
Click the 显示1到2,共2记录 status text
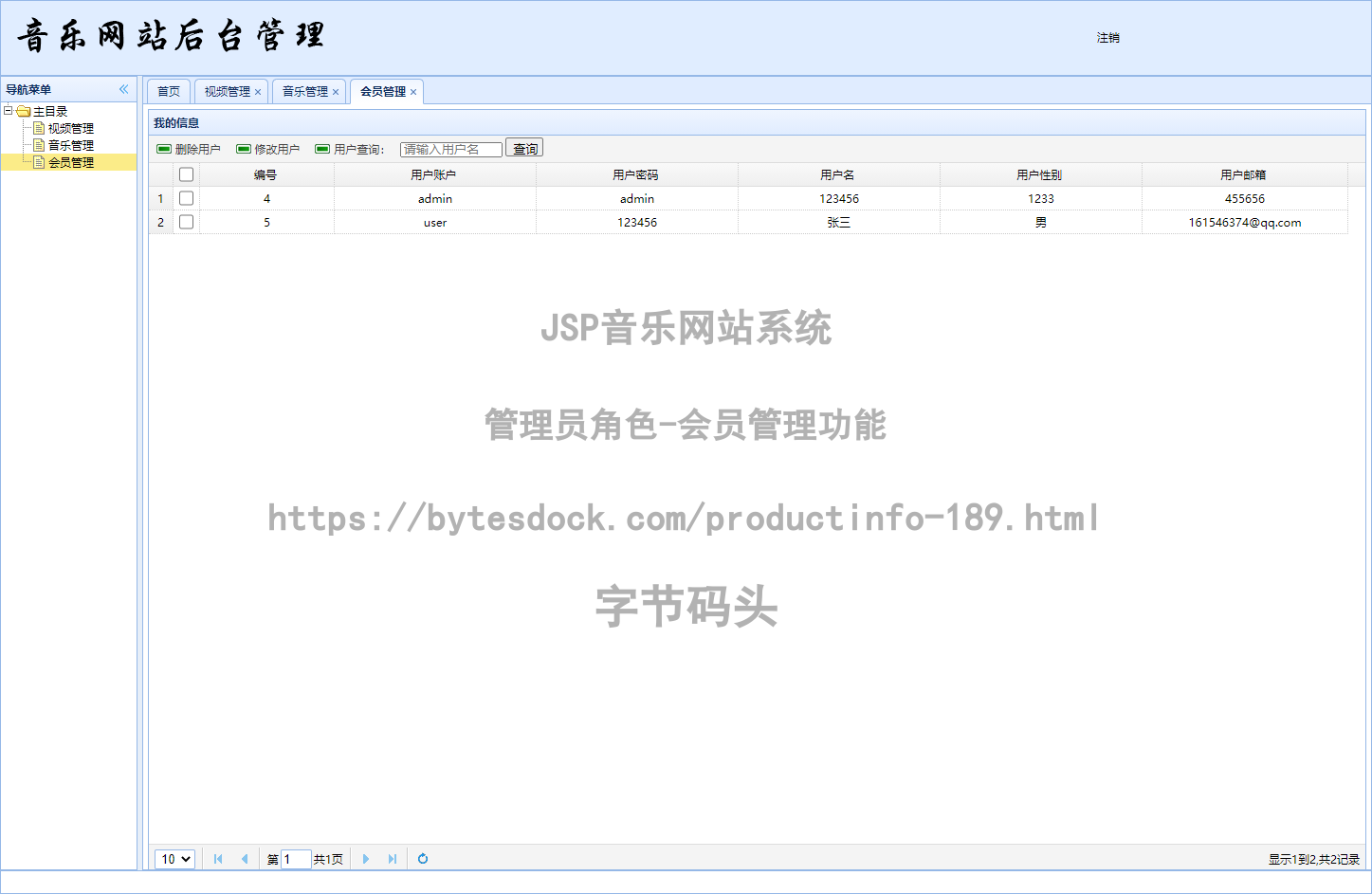1314,859
